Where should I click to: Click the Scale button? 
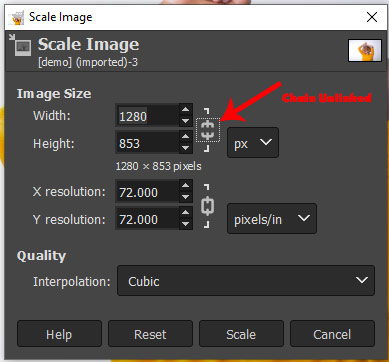pyautogui.click(x=241, y=334)
